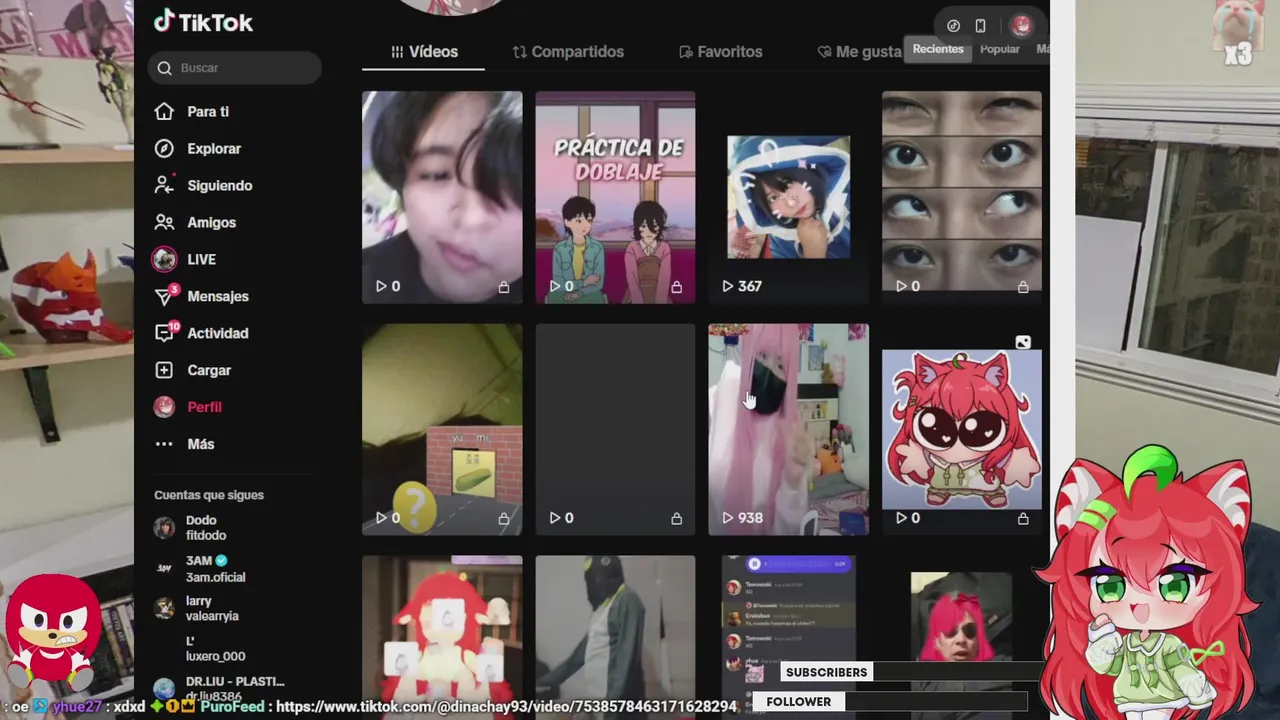Click the Cuentas que sigues heading
The image size is (1280, 720).
tap(209, 495)
